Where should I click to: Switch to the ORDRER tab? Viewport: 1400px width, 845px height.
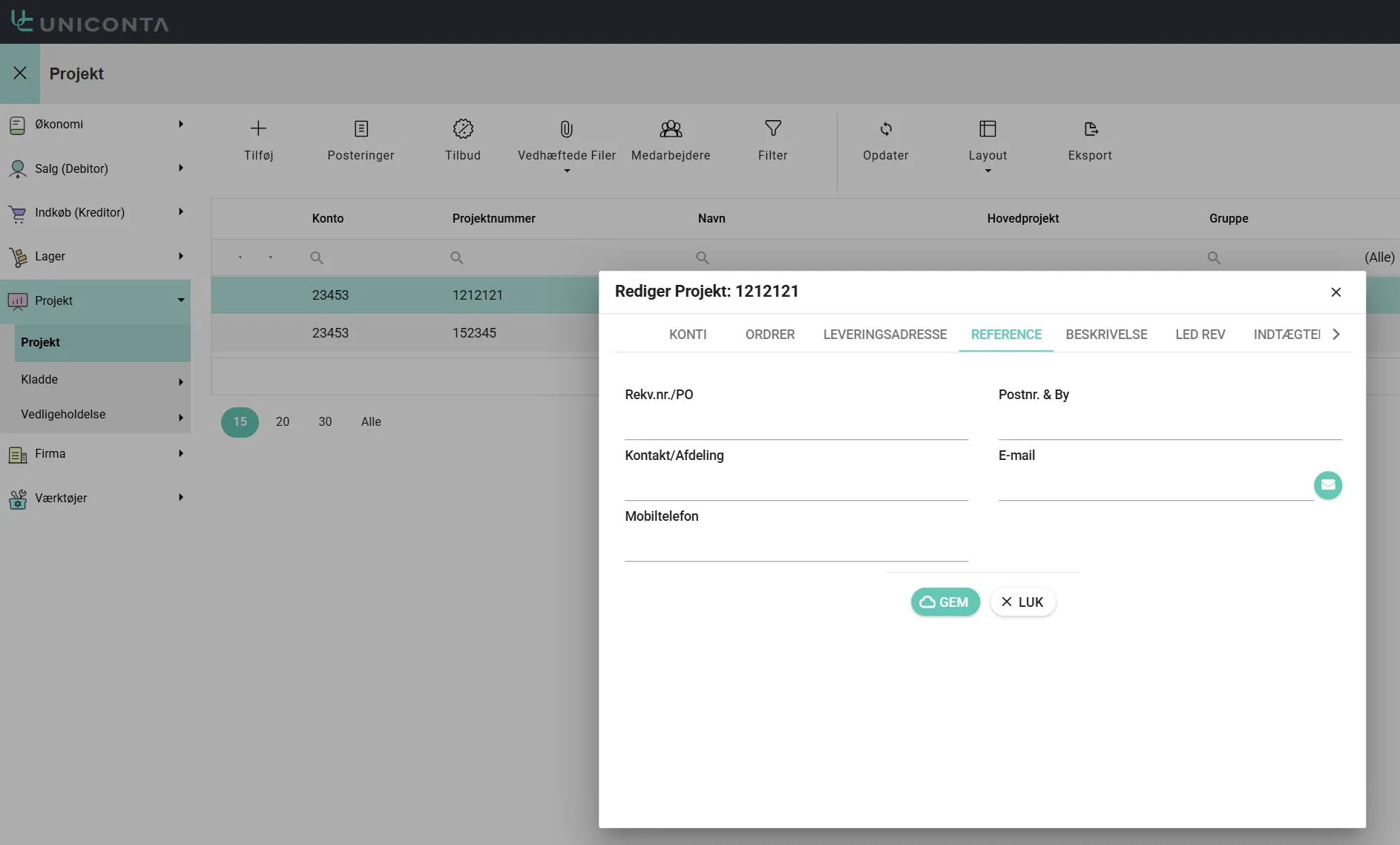[770, 335]
